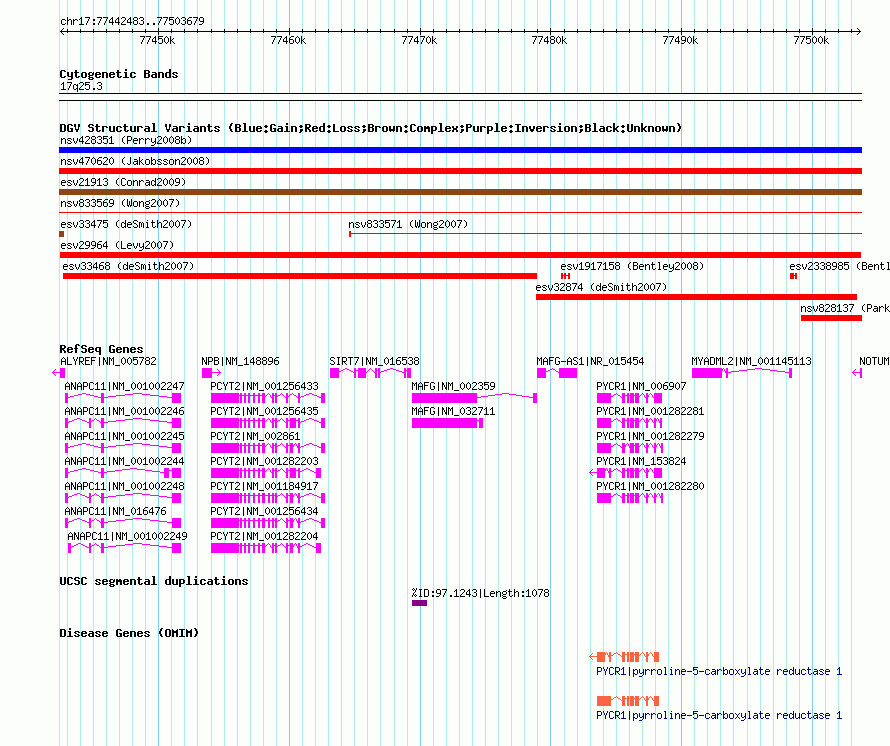Click the small brown esv33475 (deSmith2007) marker
This screenshot has width=890, height=746.
pos(62,234)
